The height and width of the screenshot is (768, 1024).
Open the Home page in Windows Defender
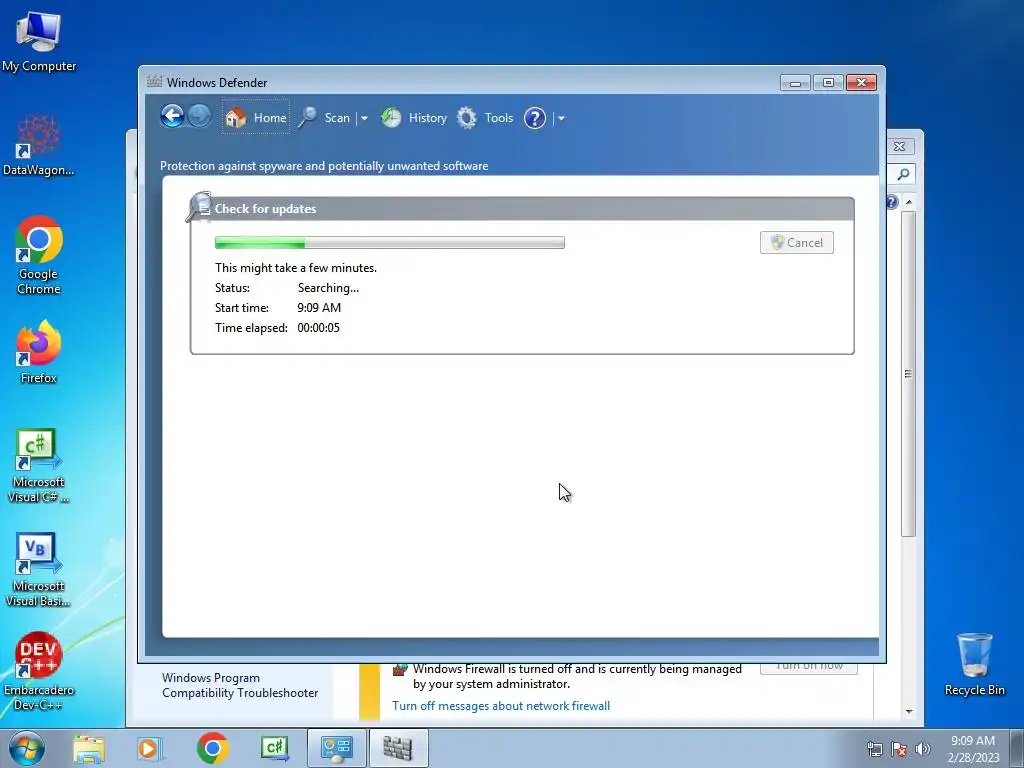click(255, 118)
